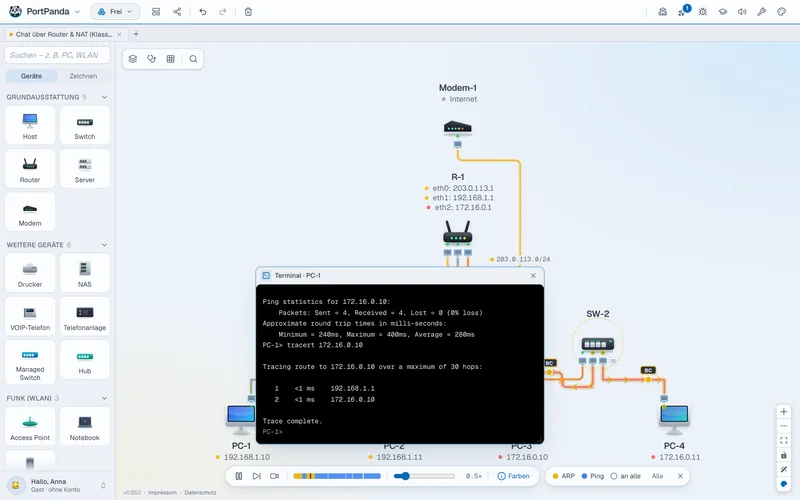Screen dimensions: 800x500
Task: Click the canvas search magnifier icon
Action: coord(193,59)
